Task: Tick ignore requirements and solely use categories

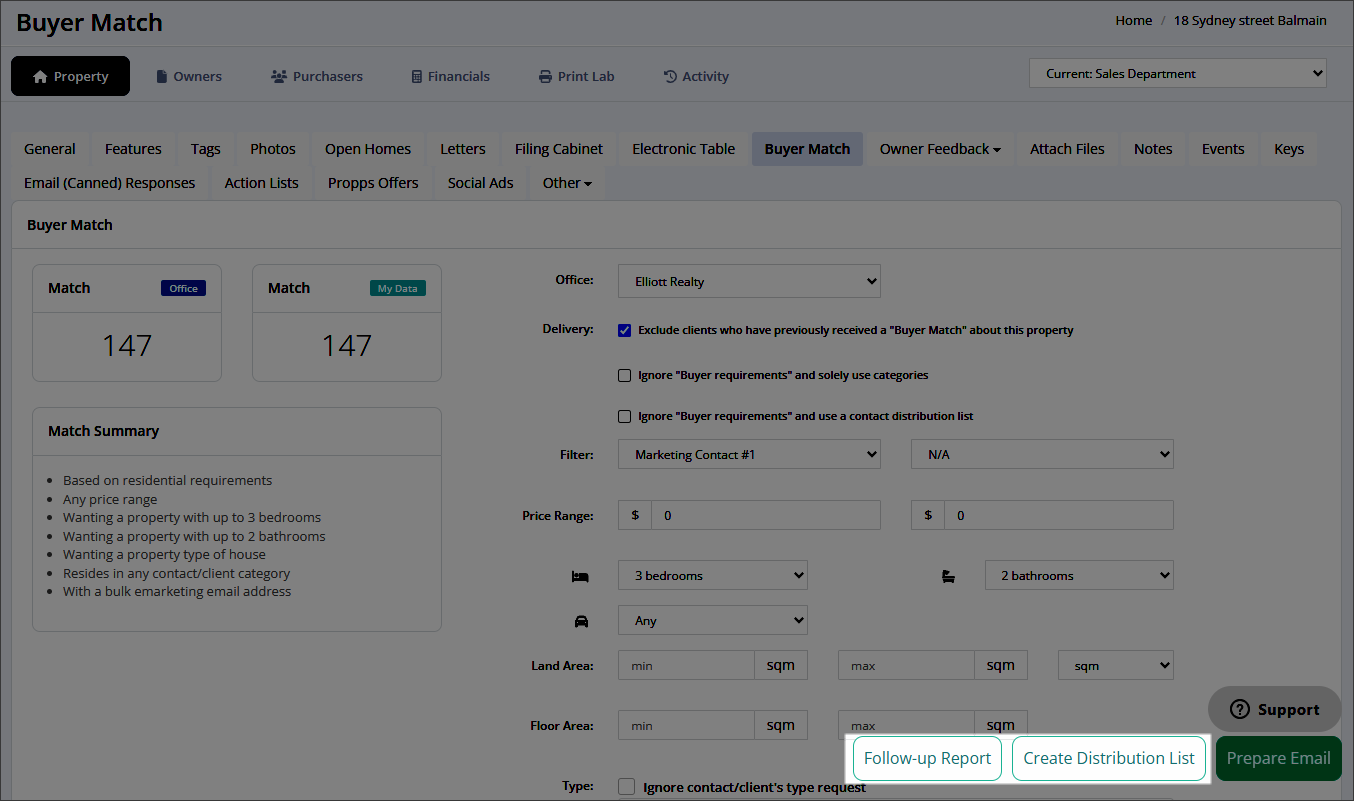Action: tap(625, 376)
